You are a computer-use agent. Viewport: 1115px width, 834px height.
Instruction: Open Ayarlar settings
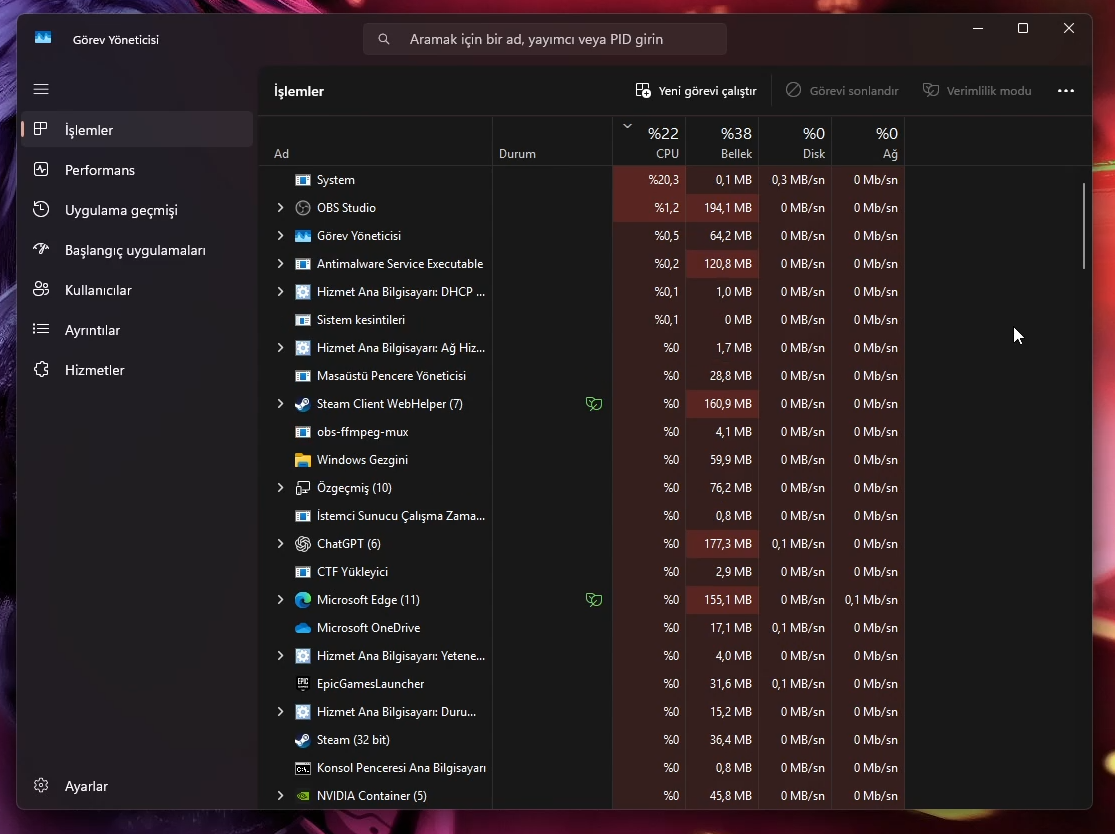[x=137, y=786]
